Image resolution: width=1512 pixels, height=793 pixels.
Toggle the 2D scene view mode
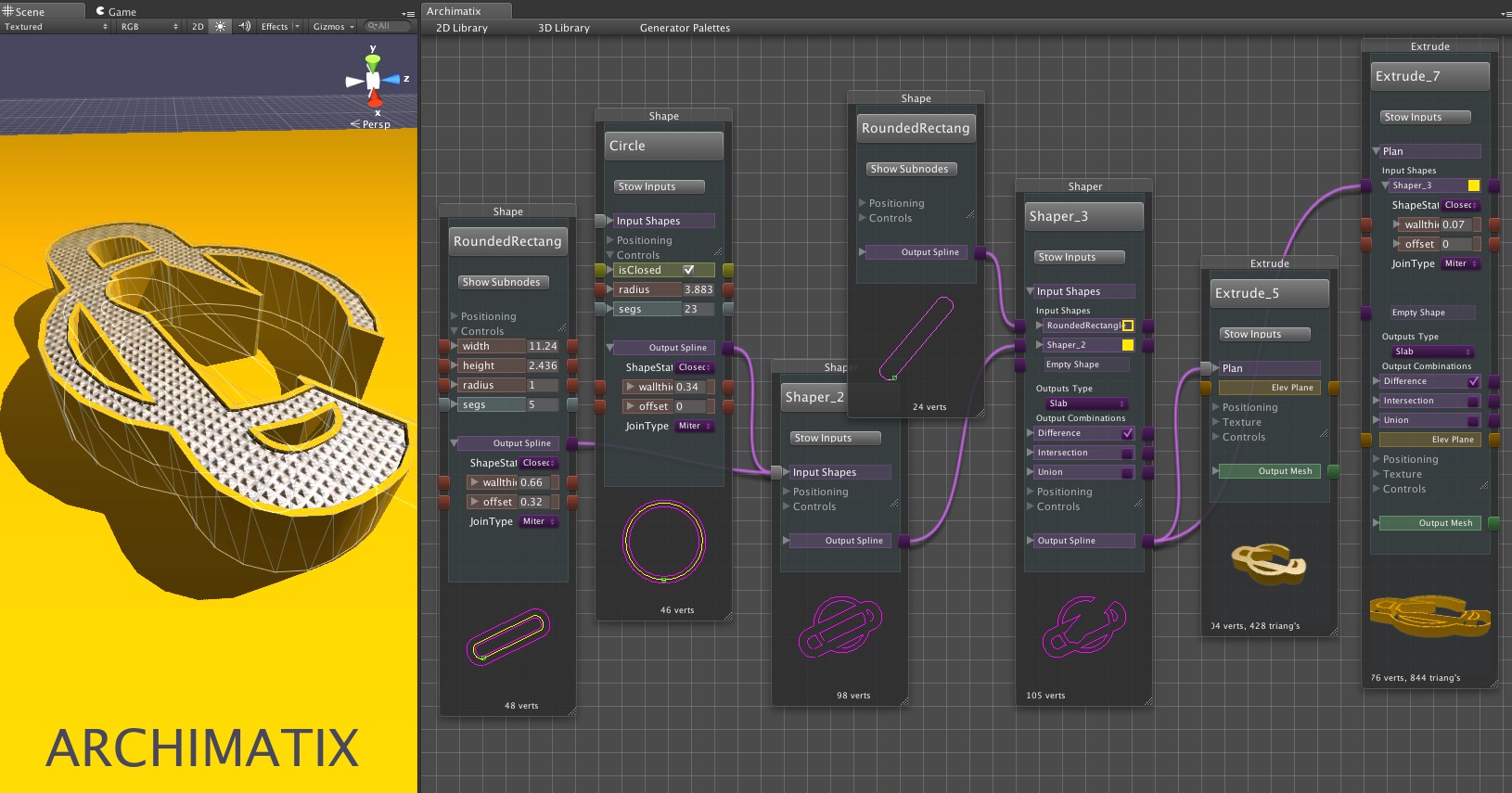click(x=198, y=27)
